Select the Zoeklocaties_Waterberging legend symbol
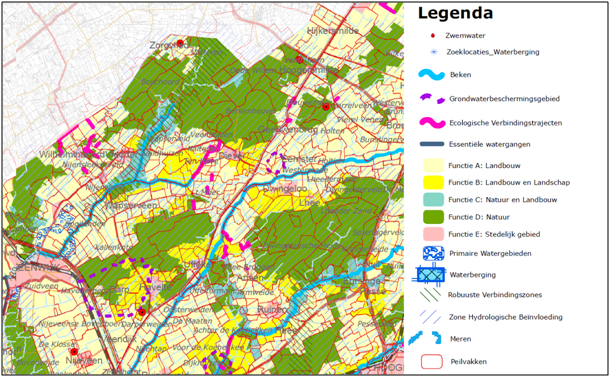611x377 pixels. click(434, 52)
